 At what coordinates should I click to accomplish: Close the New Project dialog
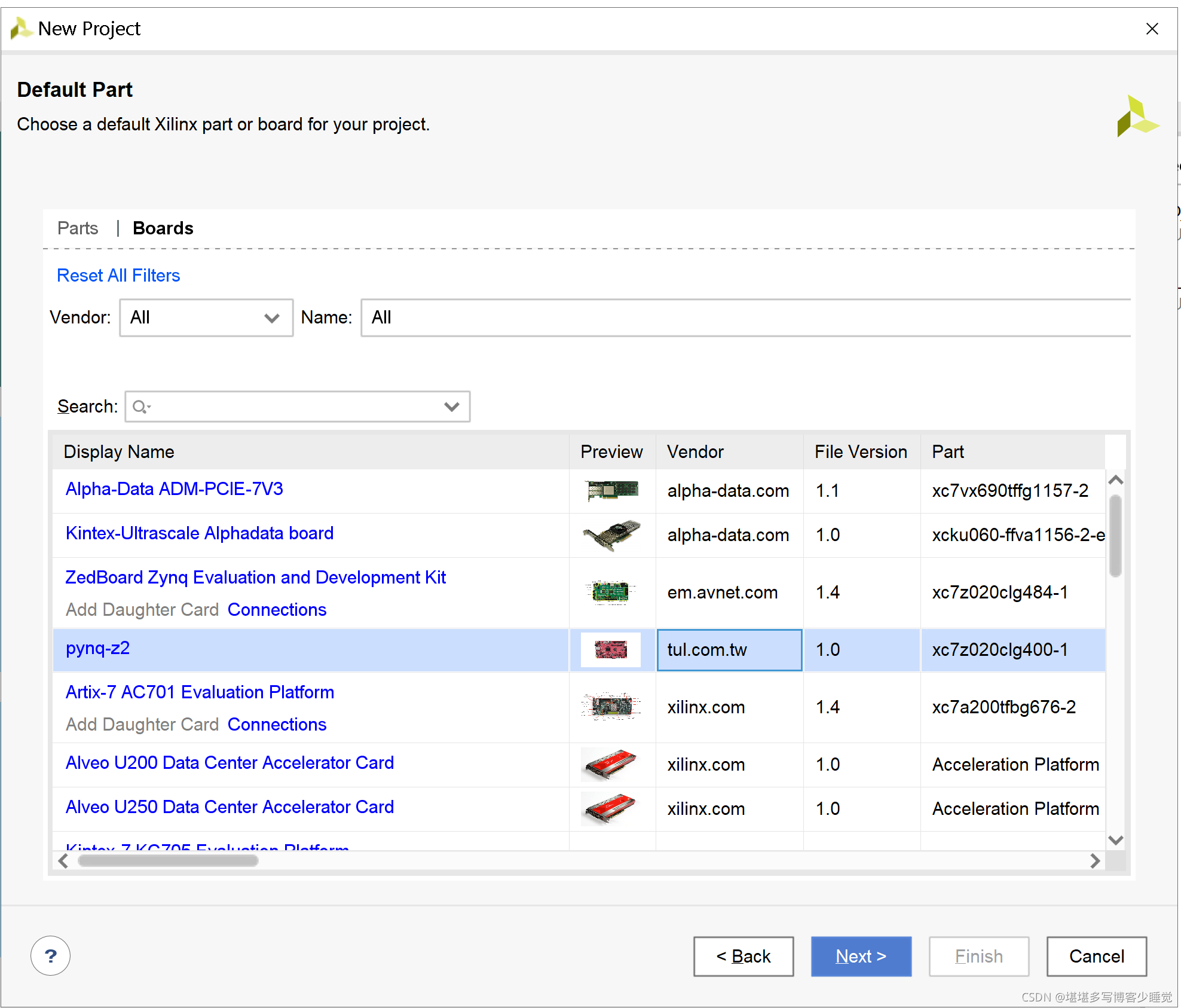1152,29
